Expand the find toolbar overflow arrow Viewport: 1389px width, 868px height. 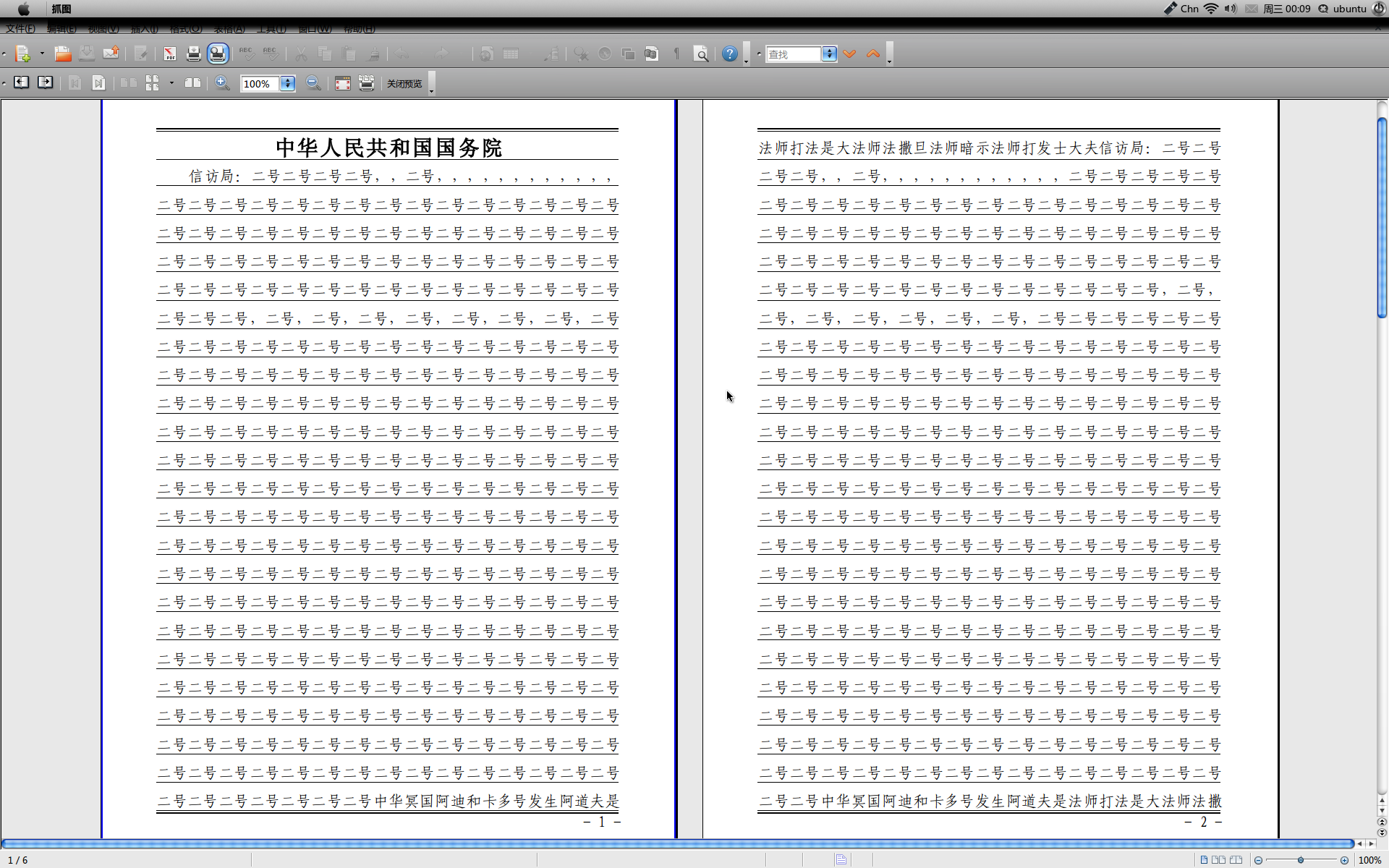pos(890,54)
